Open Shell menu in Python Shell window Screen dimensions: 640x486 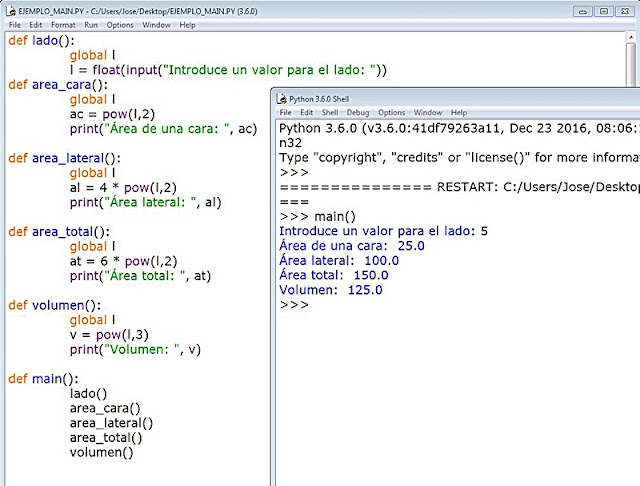point(330,112)
